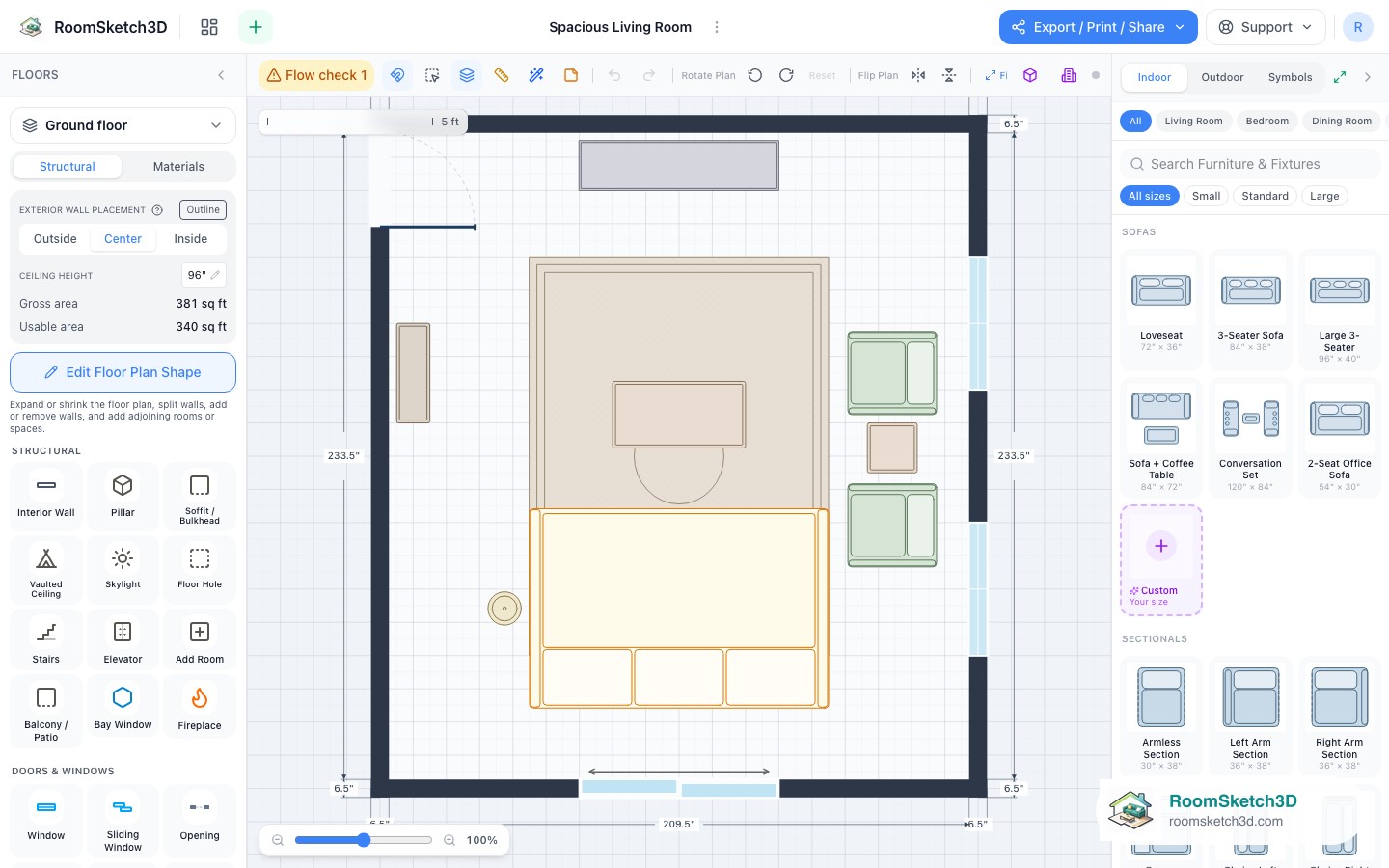Filter by Dining Room category
This screenshot has width=1389, height=868.
[1342, 122]
